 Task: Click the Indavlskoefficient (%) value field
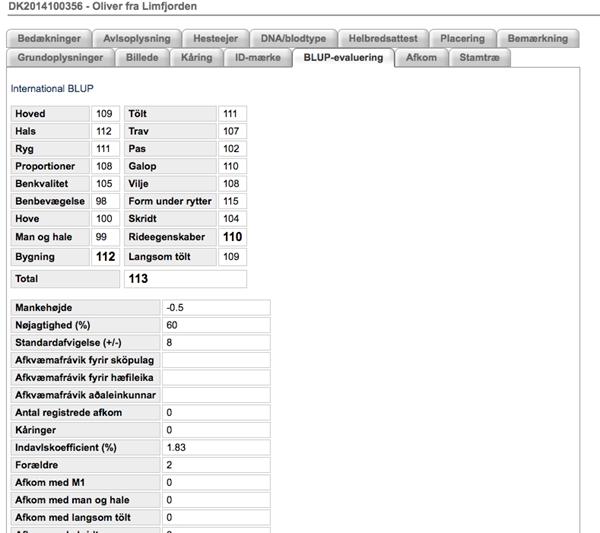216,447
